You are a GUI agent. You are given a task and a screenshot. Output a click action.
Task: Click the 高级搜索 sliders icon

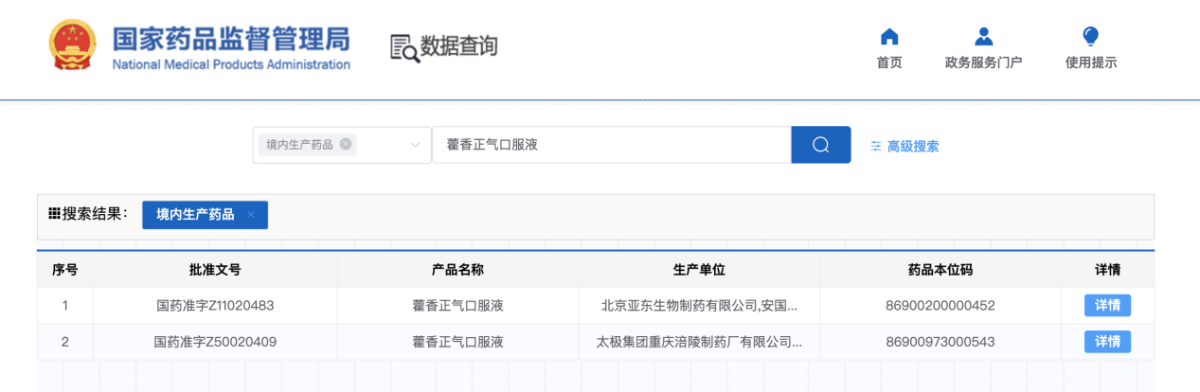click(x=876, y=146)
